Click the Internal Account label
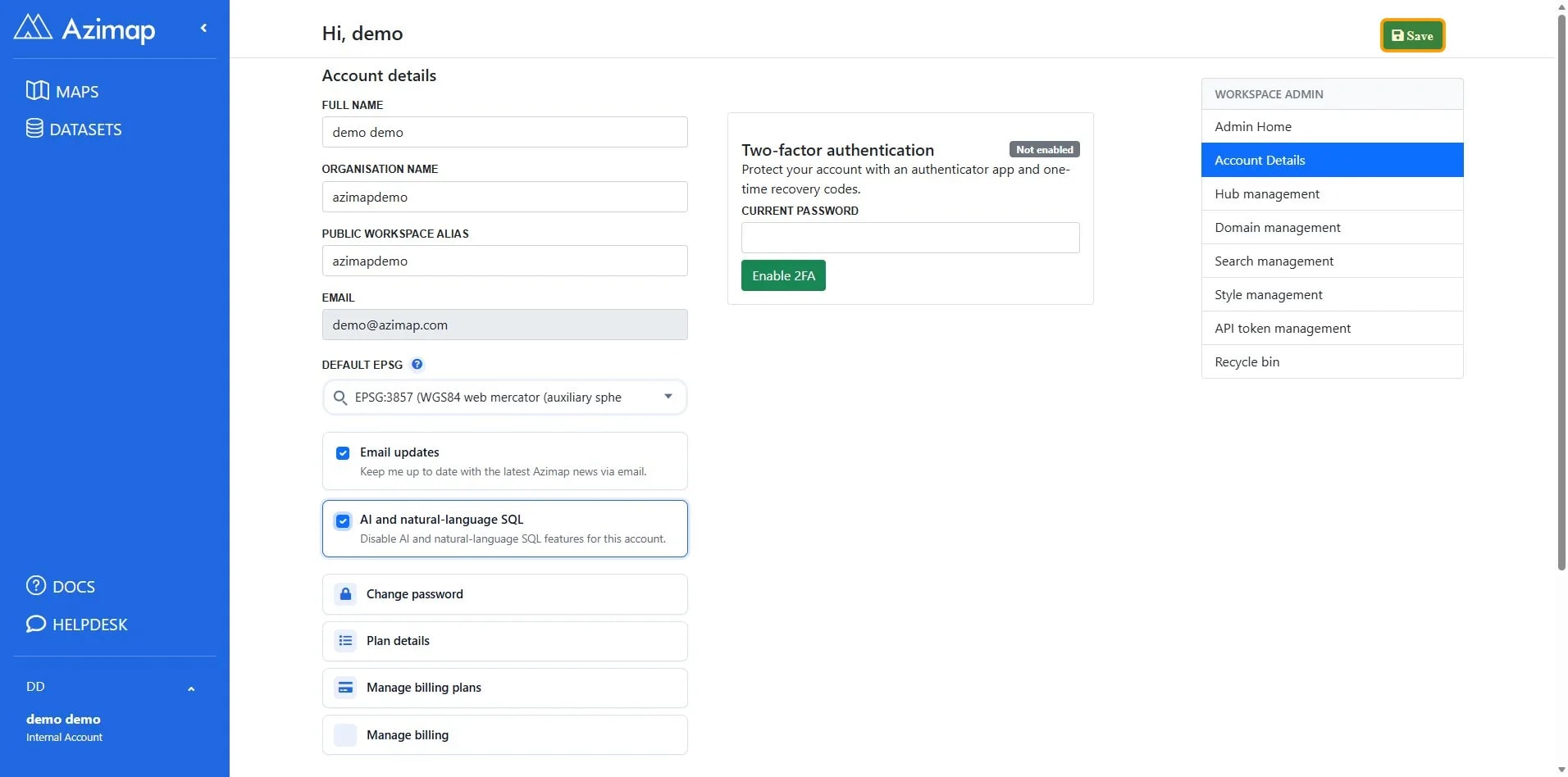 point(64,738)
